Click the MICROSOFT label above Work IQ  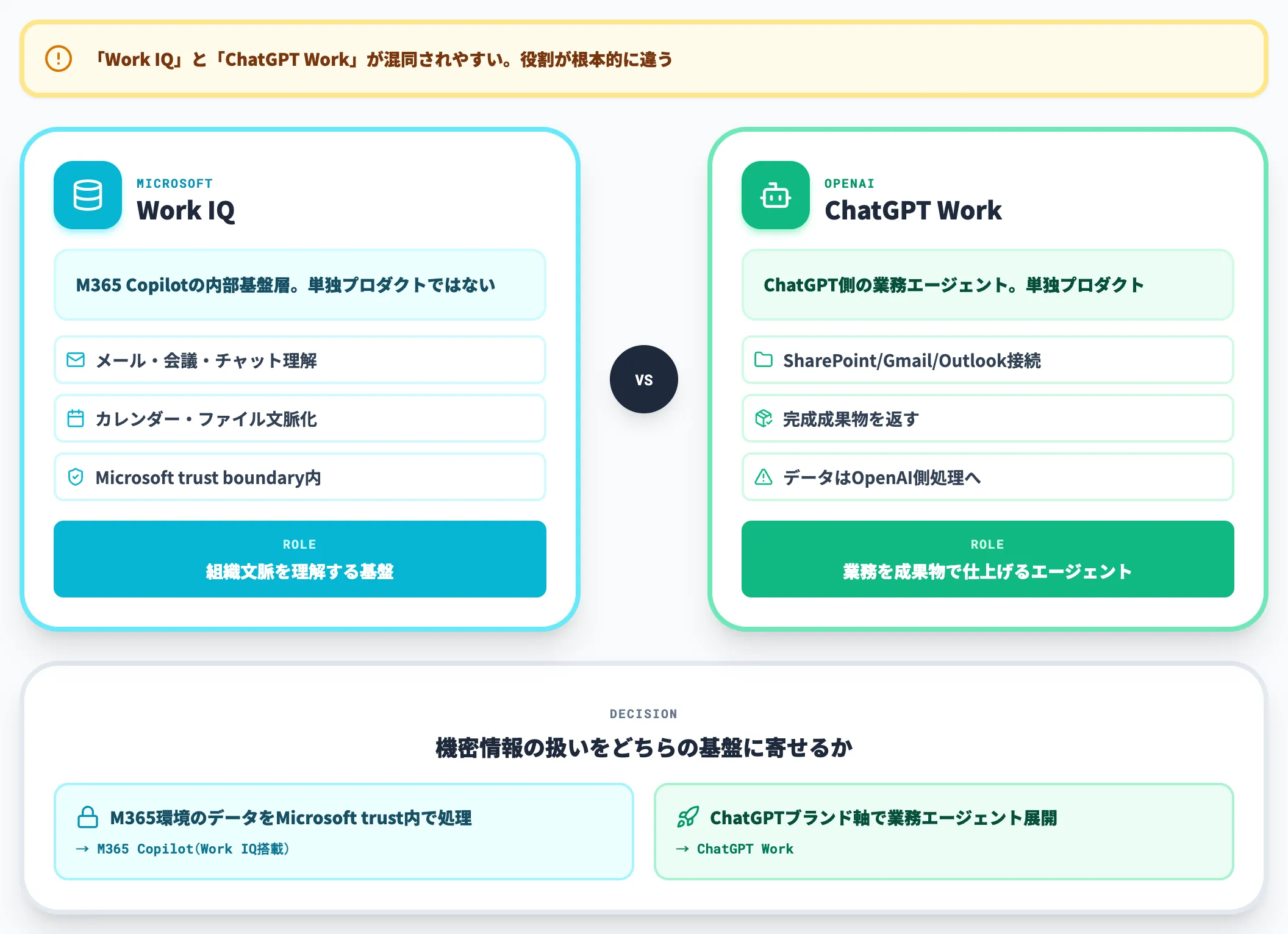tap(174, 184)
